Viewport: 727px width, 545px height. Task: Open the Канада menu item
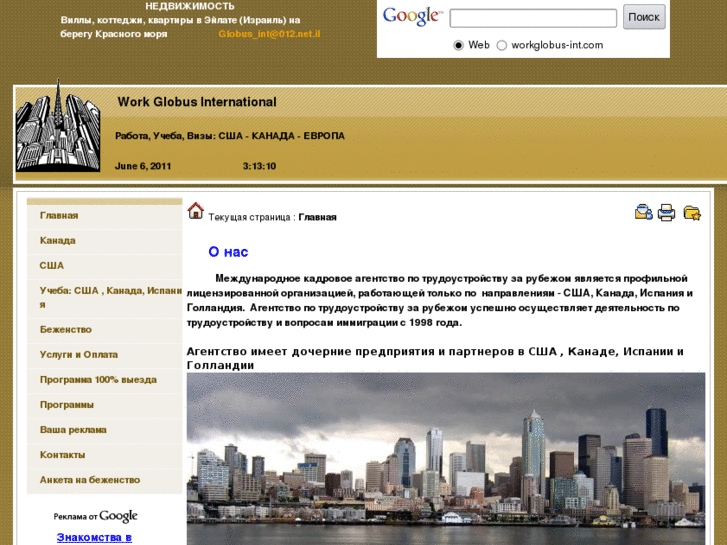point(105,241)
